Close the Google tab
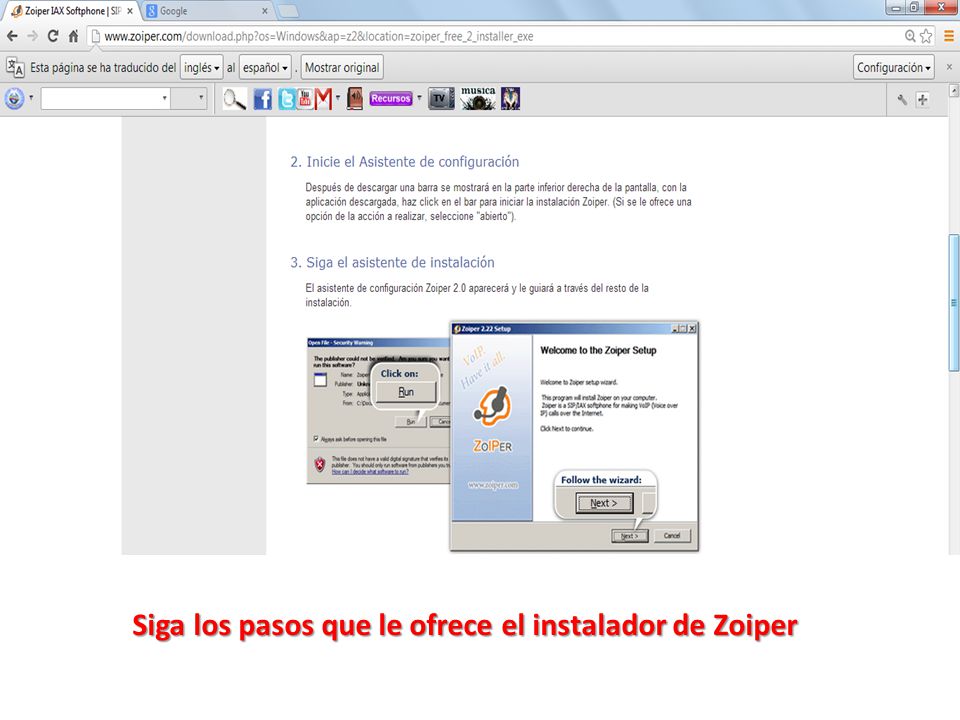This screenshot has width=960, height=720. click(264, 11)
